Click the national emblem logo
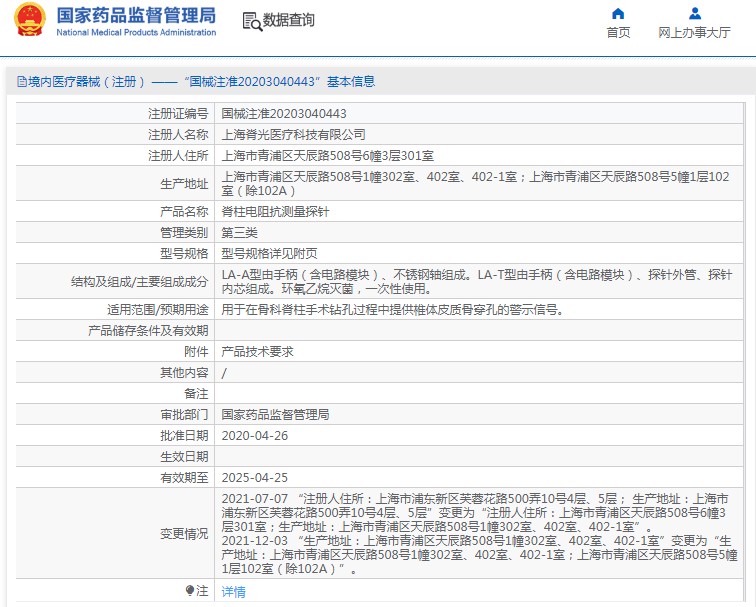 [x=29, y=20]
